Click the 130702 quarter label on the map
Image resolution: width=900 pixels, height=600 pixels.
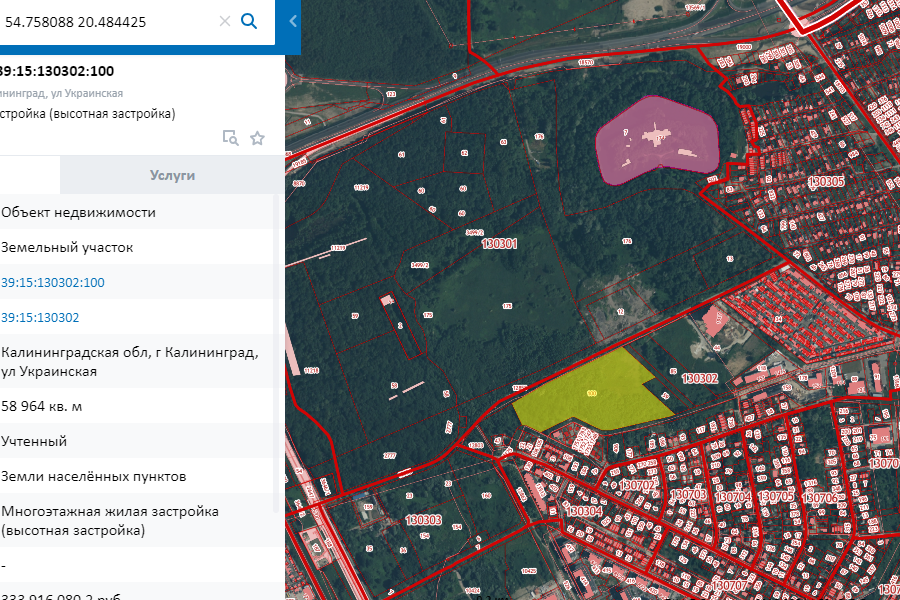pyautogui.click(x=638, y=485)
